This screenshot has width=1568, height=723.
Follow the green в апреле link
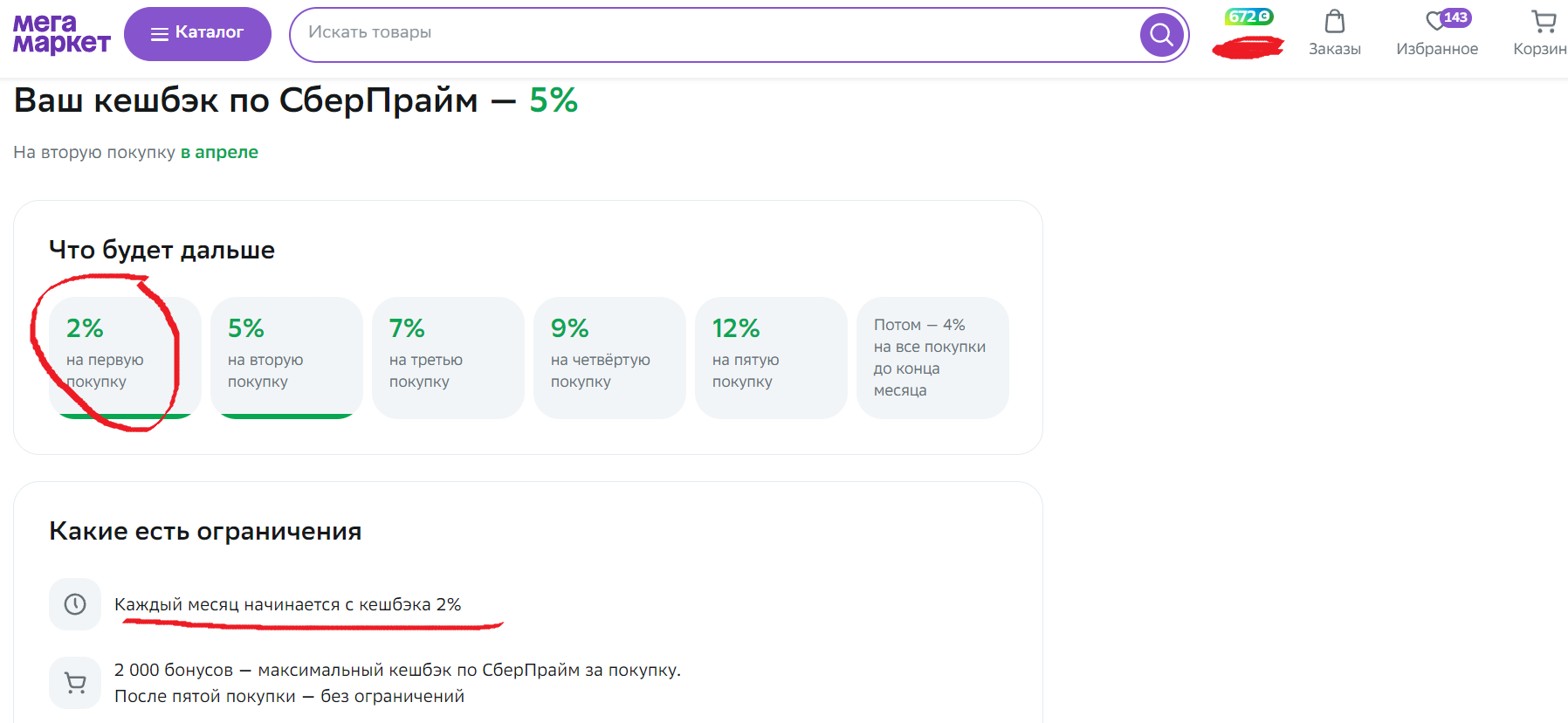point(219,152)
